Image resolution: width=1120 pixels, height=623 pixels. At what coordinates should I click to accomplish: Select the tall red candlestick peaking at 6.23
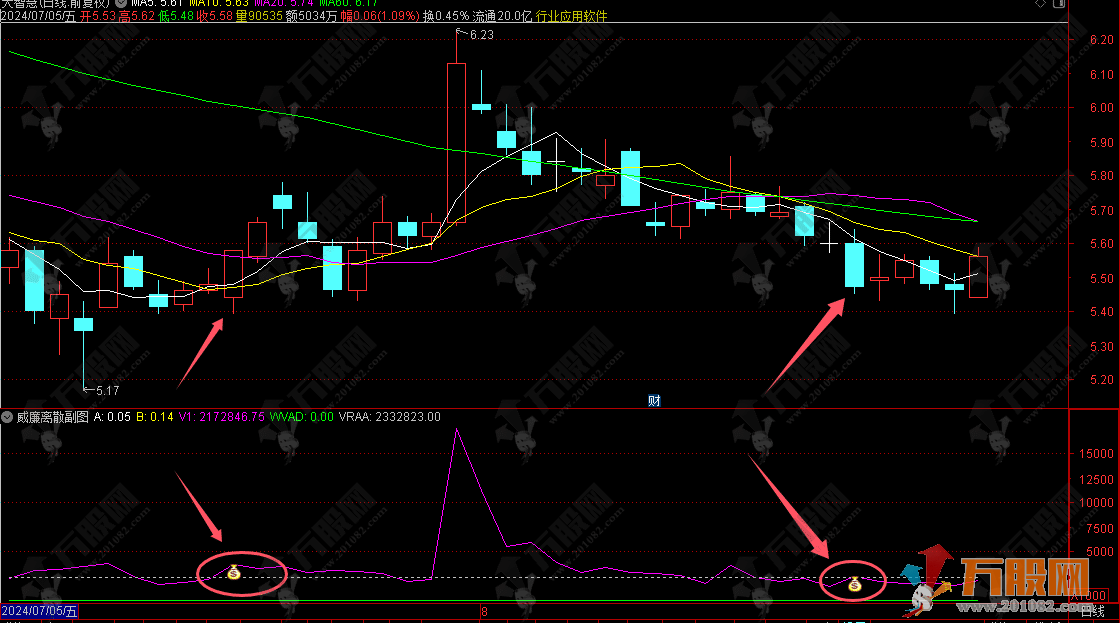(x=456, y=142)
